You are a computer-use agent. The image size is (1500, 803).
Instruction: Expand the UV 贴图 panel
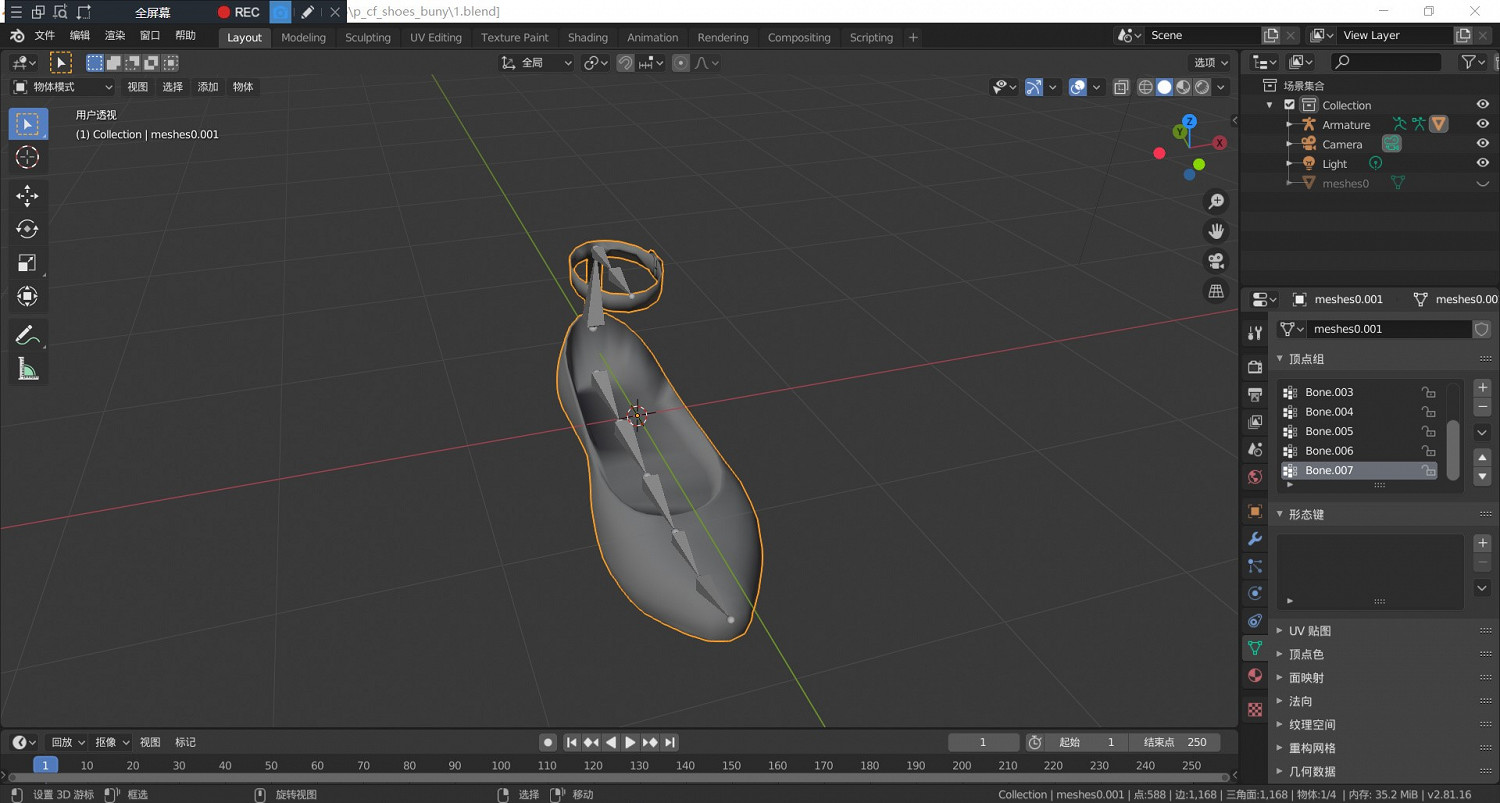click(1309, 631)
